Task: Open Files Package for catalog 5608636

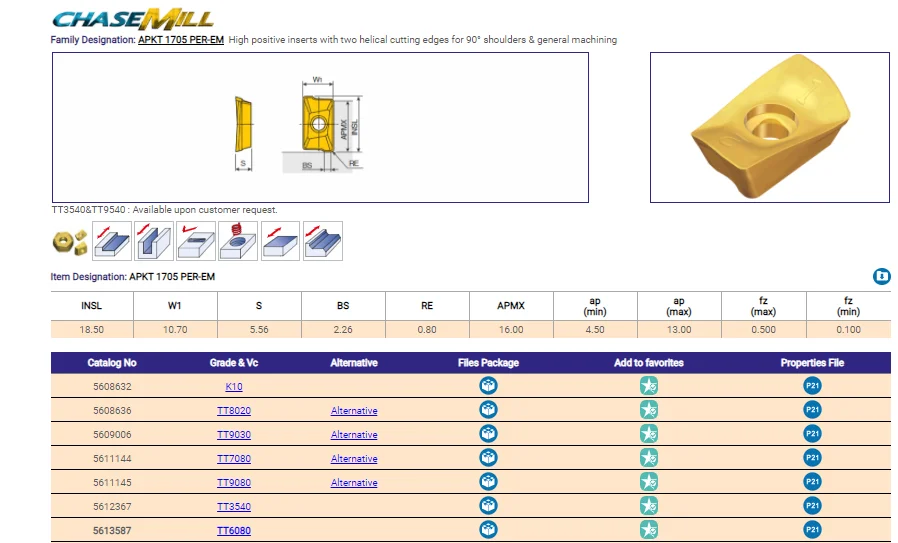Action: (x=488, y=410)
